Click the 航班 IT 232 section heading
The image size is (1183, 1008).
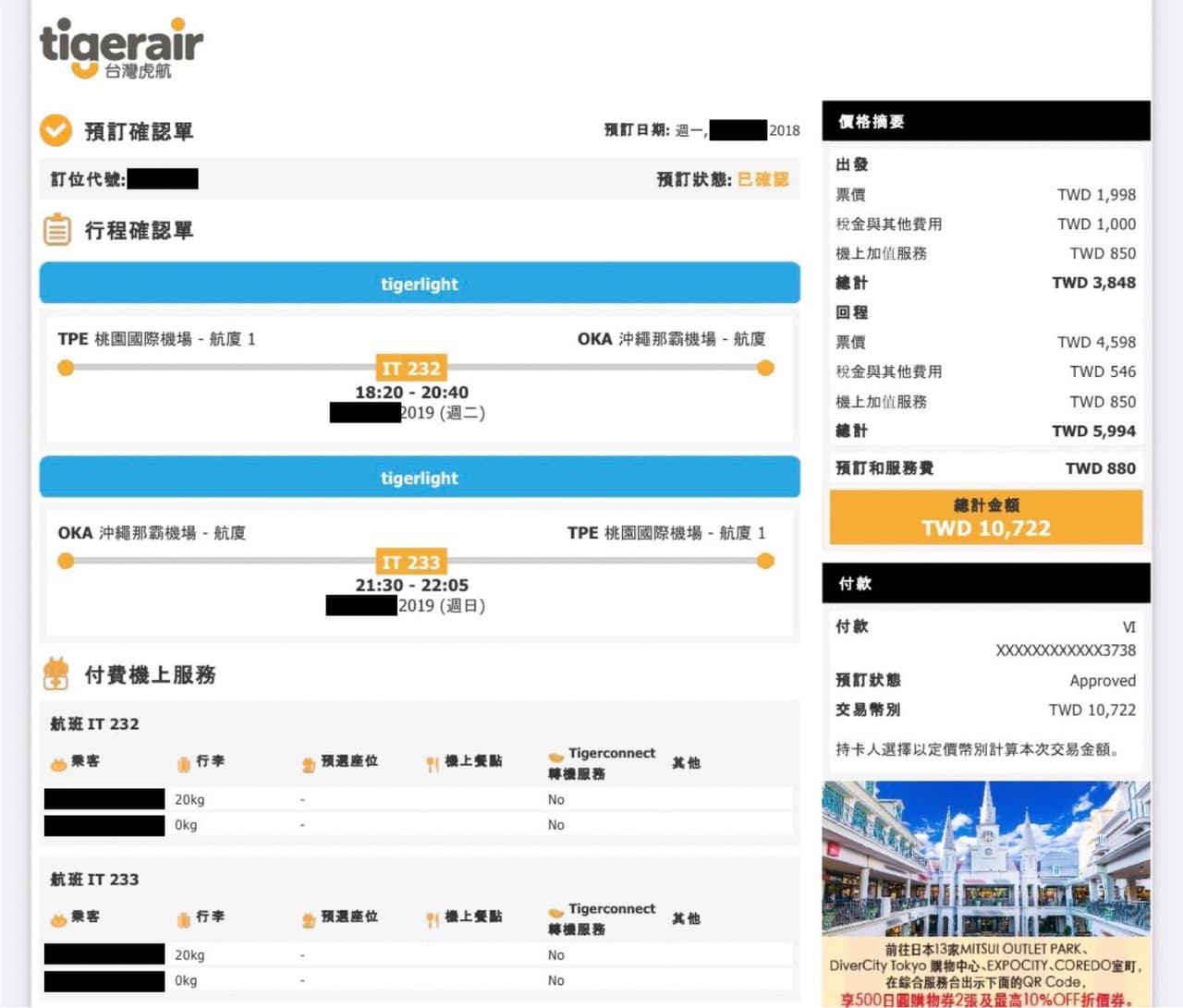(x=94, y=724)
